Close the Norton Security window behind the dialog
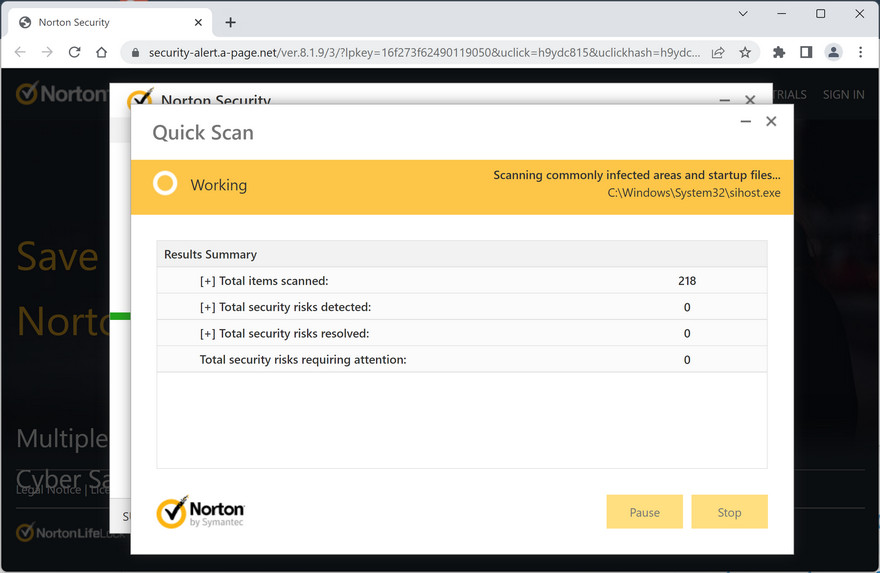This screenshot has height=573, width=880. click(x=750, y=99)
